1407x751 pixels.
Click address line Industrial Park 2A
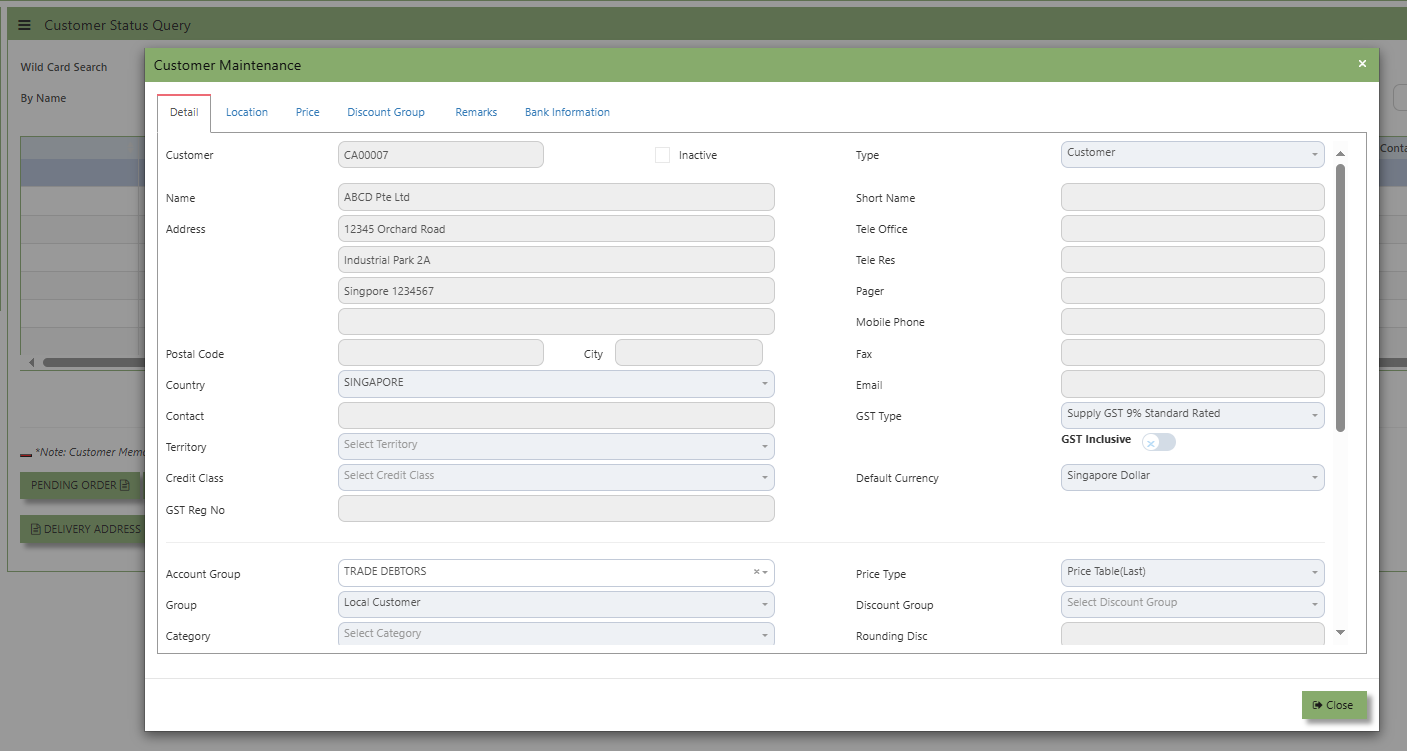coord(556,259)
